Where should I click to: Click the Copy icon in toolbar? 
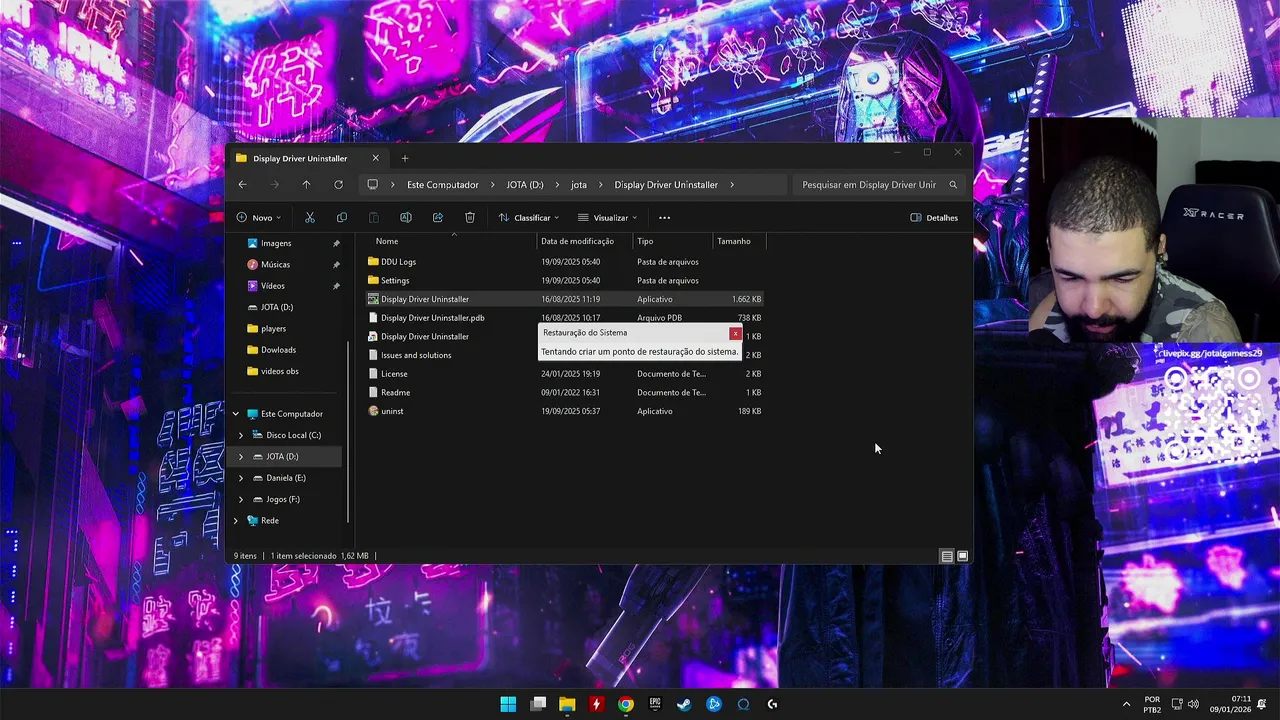(x=342, y=218)
